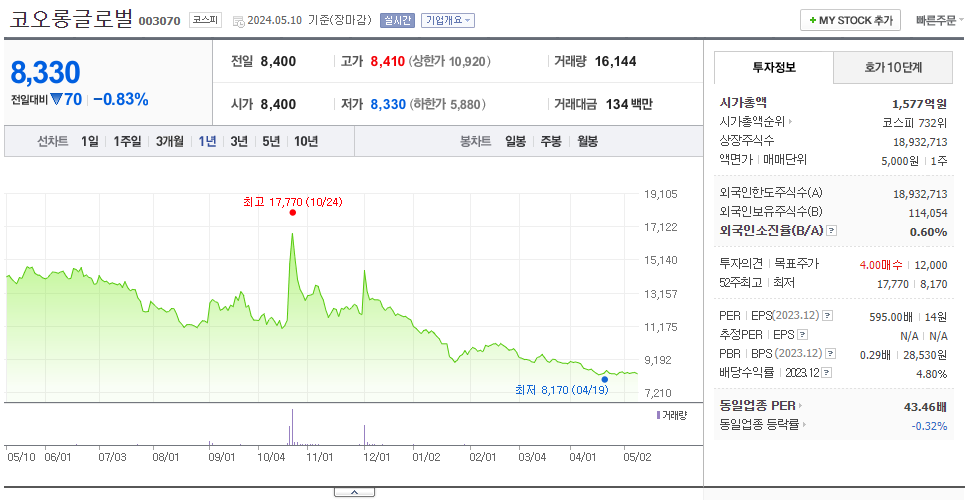The width and height of the screenshot is (968, 500).
Task: Open 동일업종 등락률 arrow link
Action: pyautogui.click(x=804, y=425)
